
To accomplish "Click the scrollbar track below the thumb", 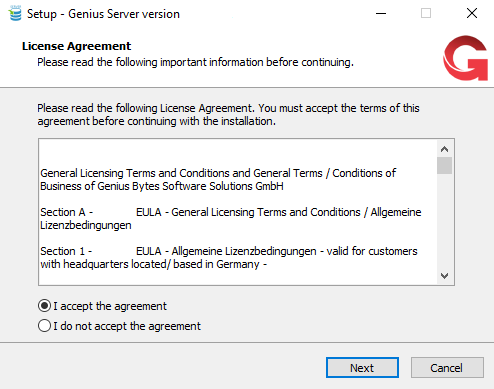I will (444, 221).
